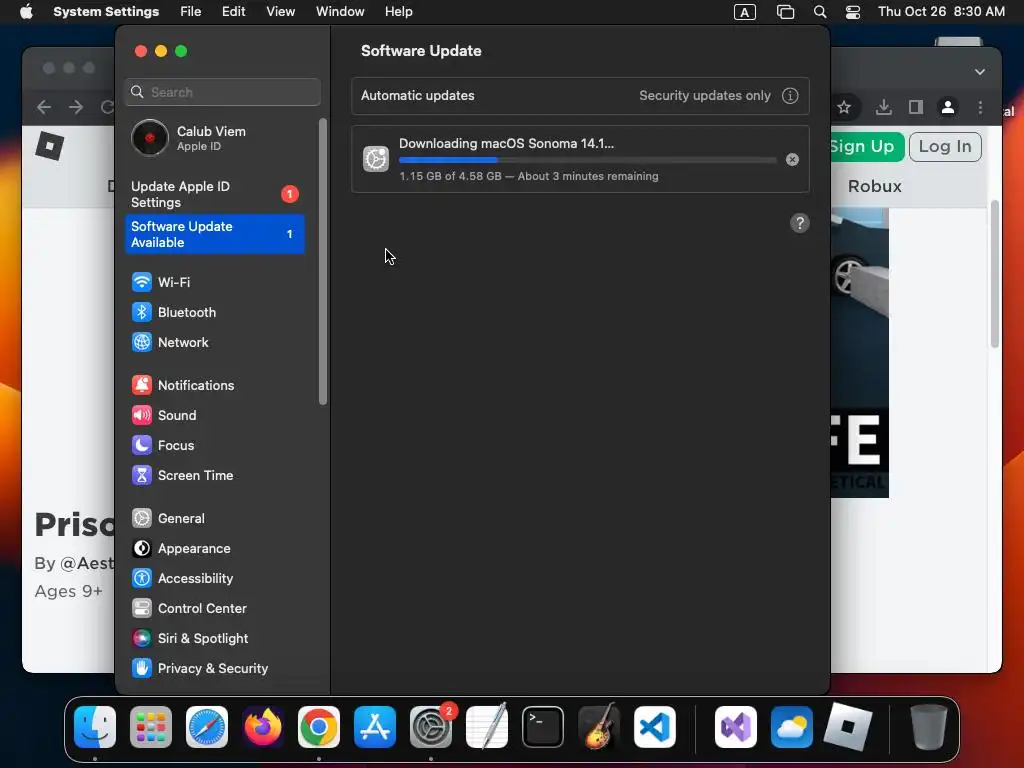Open Terminal from the Dock
This screenshot has width=1024, height=768.
(543, 727)
